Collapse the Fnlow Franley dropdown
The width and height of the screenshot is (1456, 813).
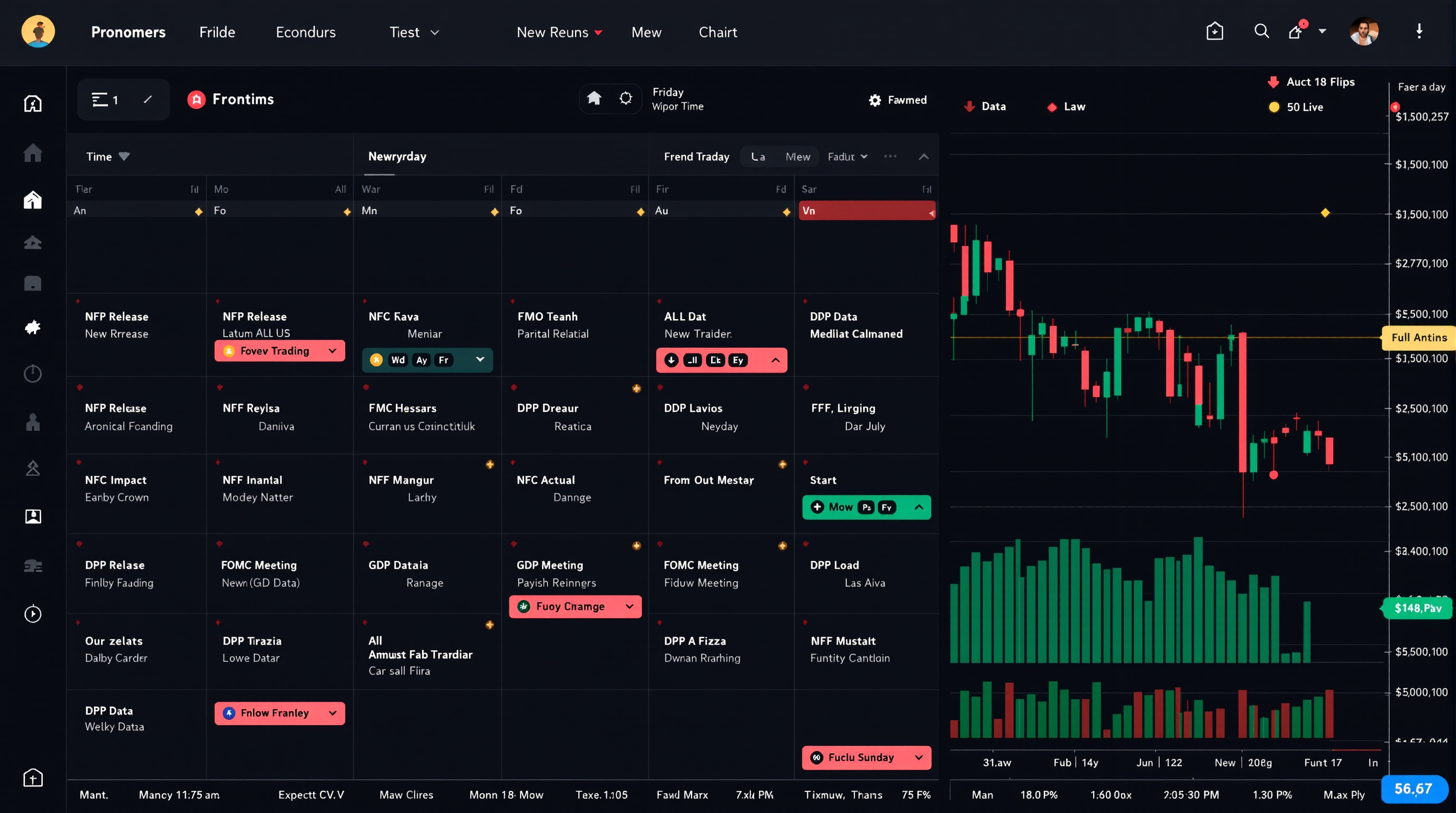(332, 713)
